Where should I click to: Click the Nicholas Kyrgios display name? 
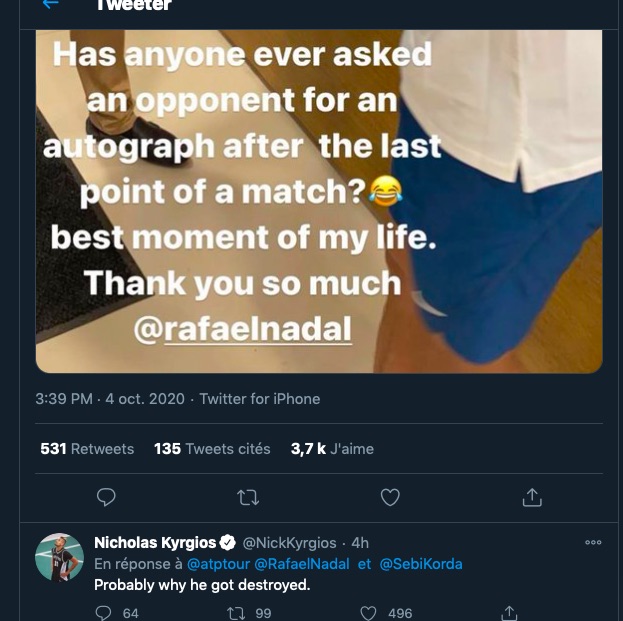coord(155,542)
